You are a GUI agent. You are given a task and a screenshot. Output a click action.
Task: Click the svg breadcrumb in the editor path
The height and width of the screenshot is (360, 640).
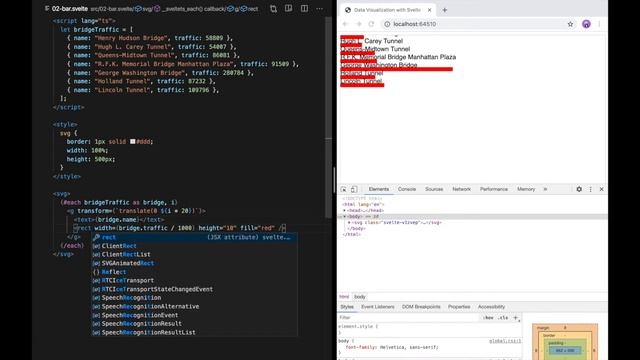coord(144,9)
